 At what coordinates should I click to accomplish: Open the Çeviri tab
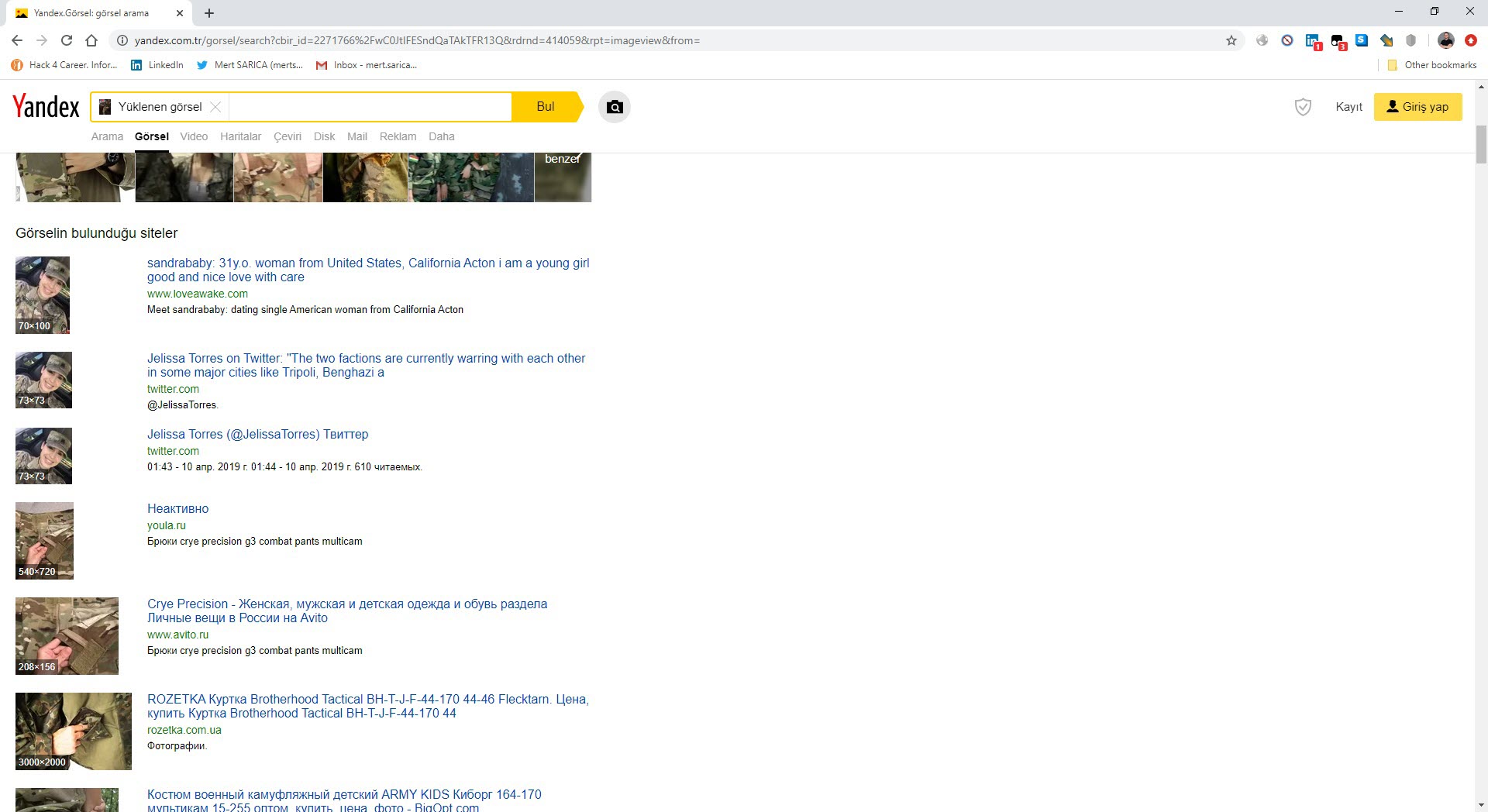pyautogui.click(x=288, y=136)
